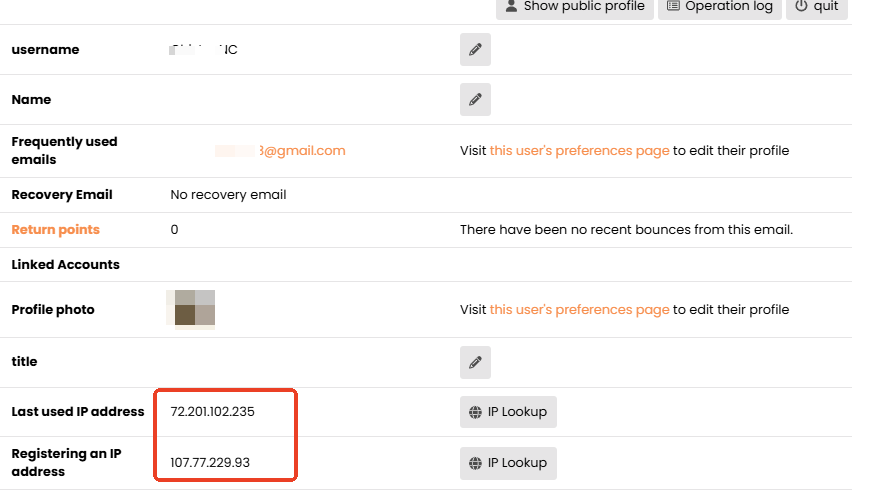Select the IP address 72.201.102.235
This screenshot has width=895, height=493.
point(213,412)
